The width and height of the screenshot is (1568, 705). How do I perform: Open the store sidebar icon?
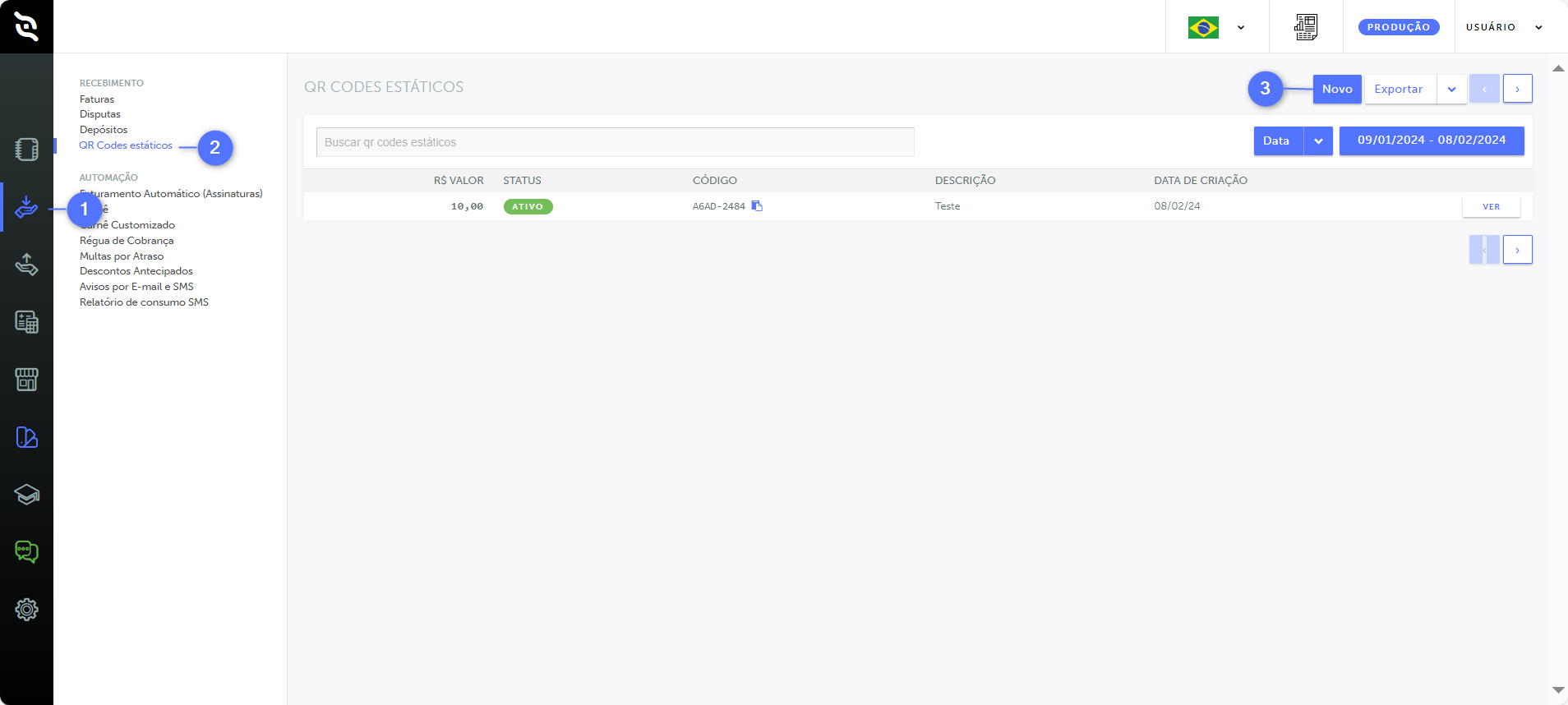pyautogui.click(x=26, y=380)
